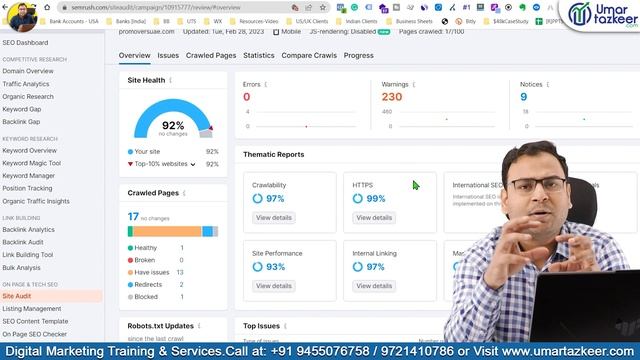This screenshot has height=360, width=640.
Task: Click the Broken pages legend row
Action: pos(156,260)
